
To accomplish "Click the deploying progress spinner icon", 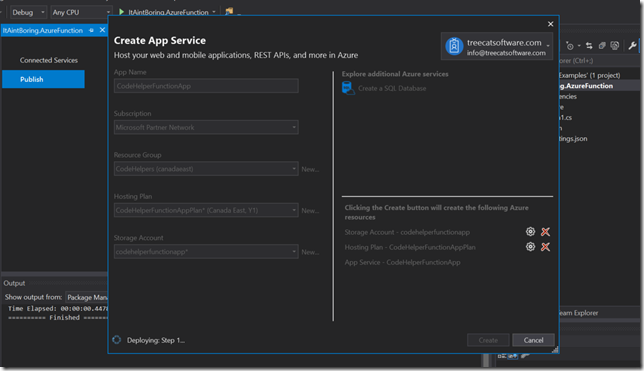I will click(117, 340).
